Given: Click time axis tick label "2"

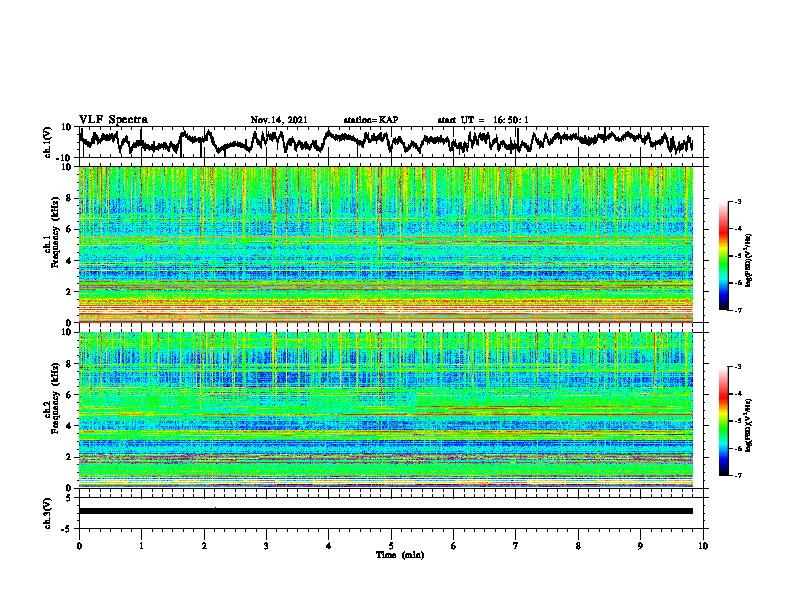Looking at the screenshot, I should (x=204, y=546).
